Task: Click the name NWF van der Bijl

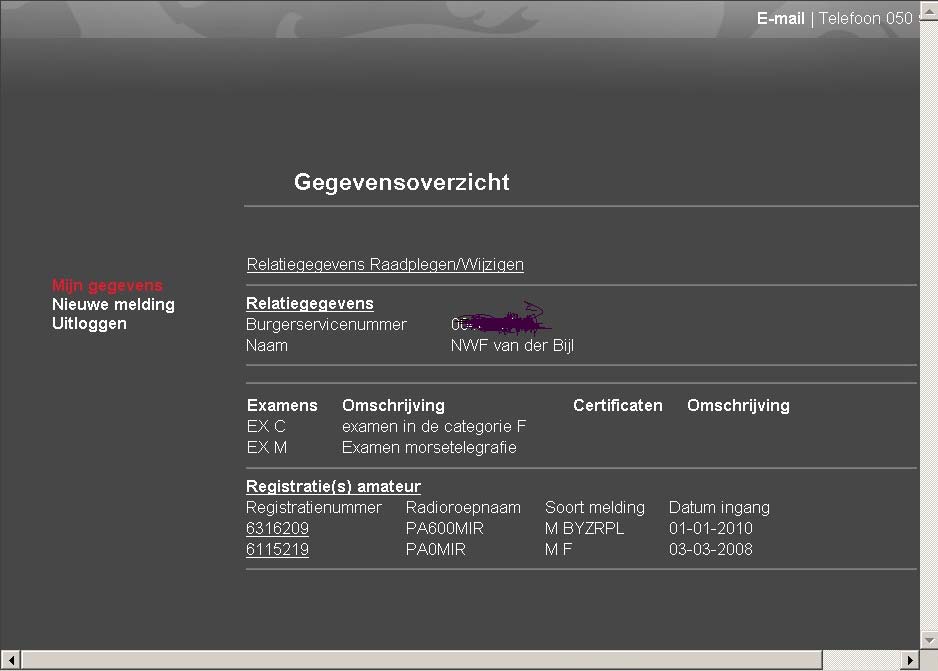Action: pyautogui.click(x=512, y=345)
